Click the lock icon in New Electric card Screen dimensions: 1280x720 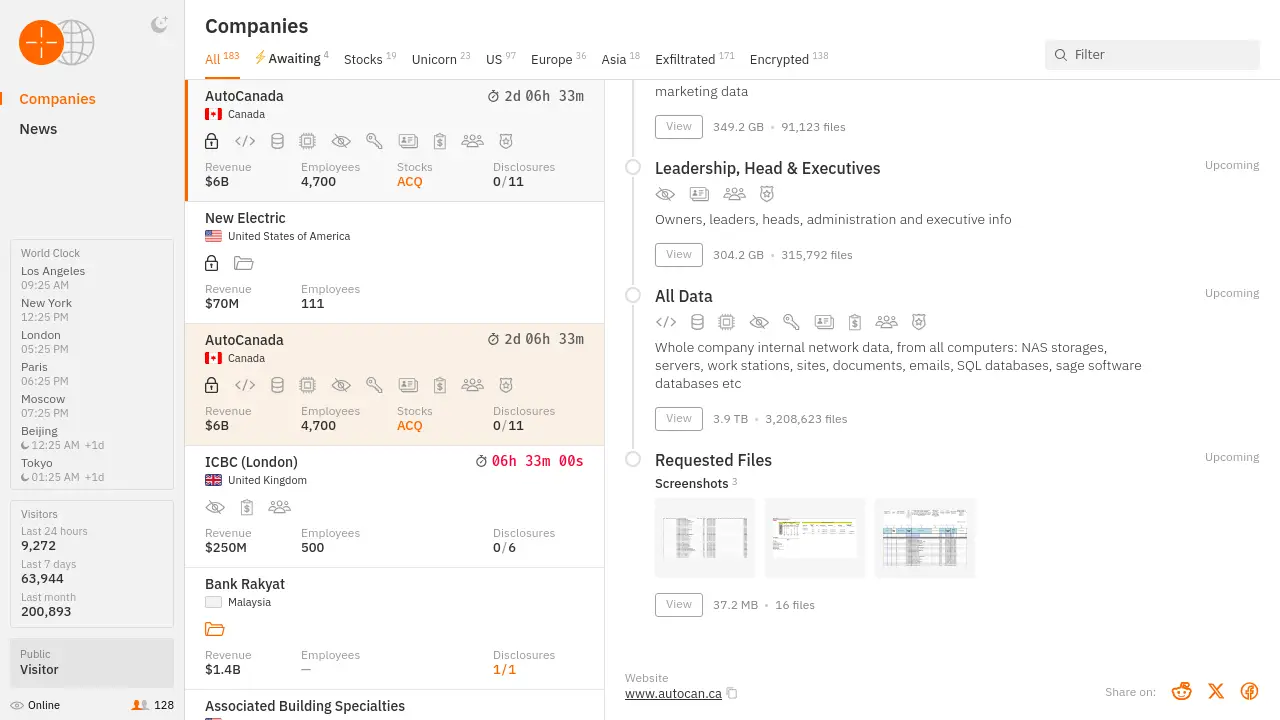(211, 263)
